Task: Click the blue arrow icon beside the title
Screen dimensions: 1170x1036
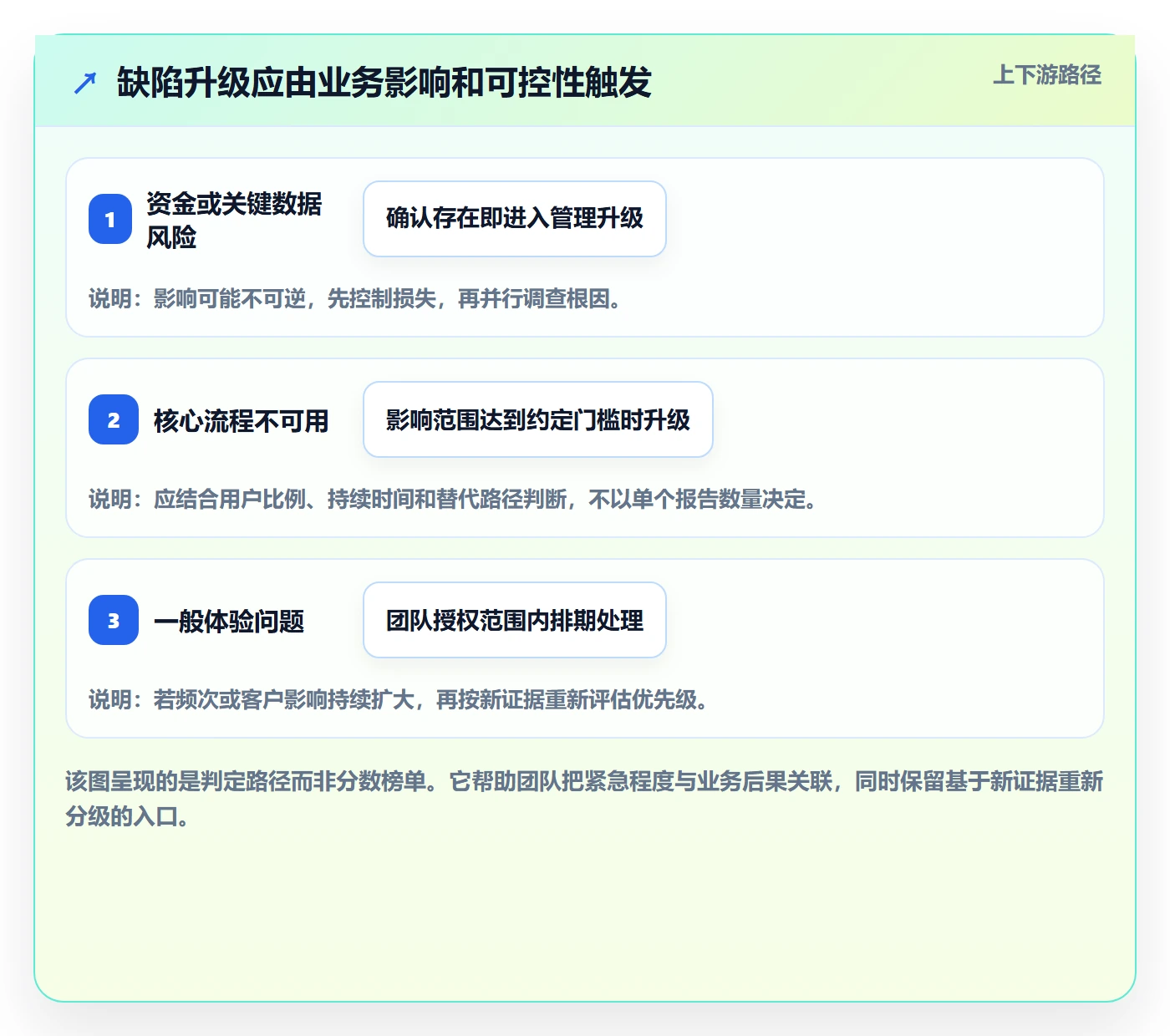Action: pyautogui.click(x=85, y=83)
